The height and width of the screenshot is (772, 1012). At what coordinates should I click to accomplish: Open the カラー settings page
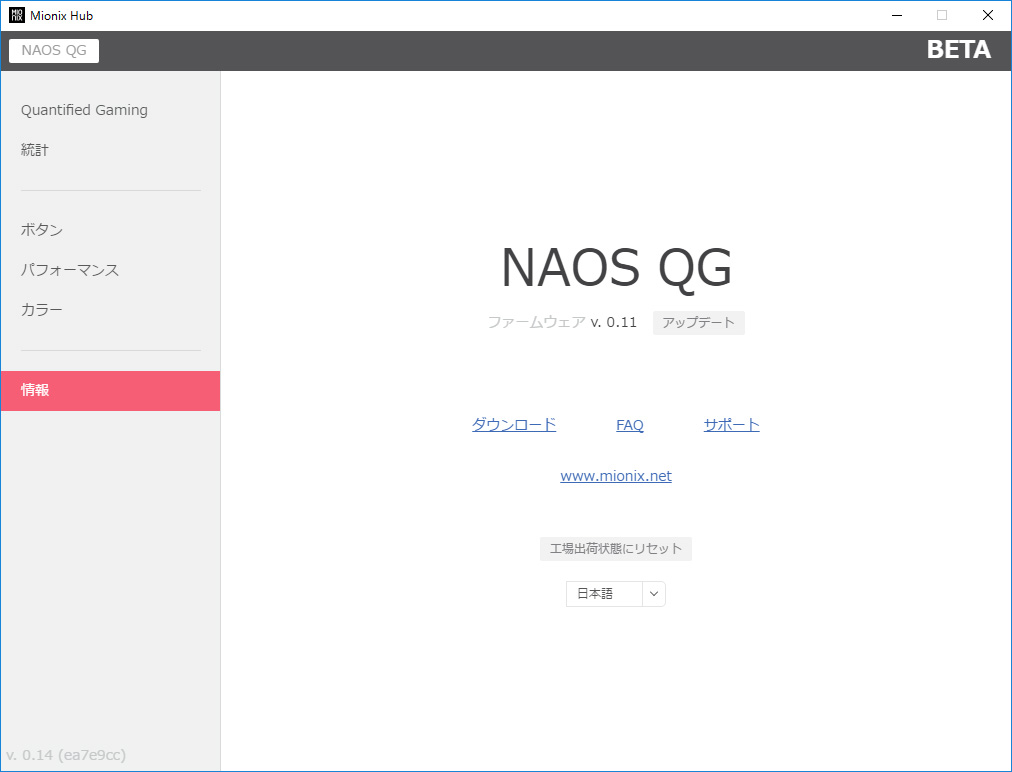pyautogui.click(x=42, y=310)
